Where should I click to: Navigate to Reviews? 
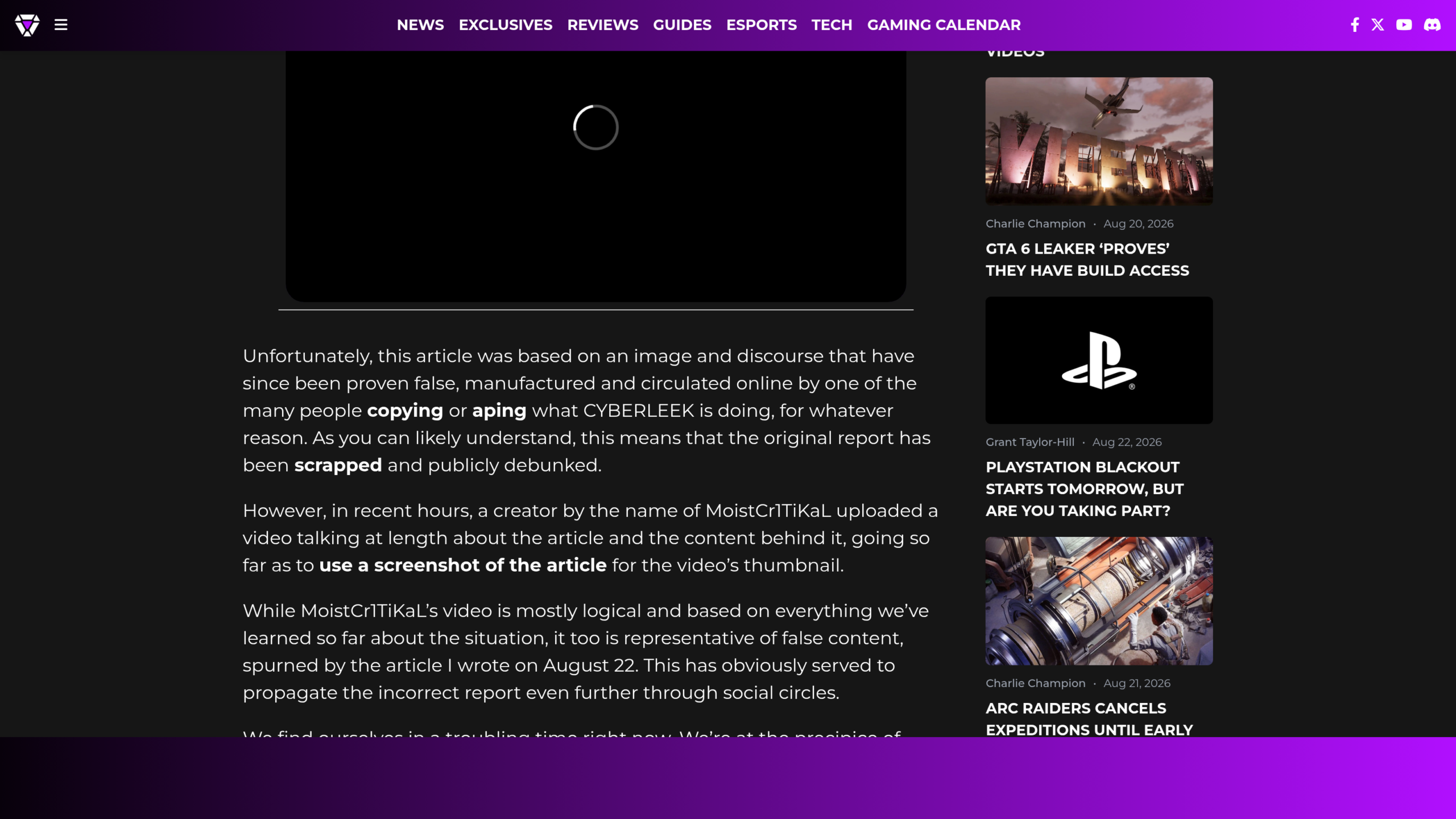tap(603, 25)
